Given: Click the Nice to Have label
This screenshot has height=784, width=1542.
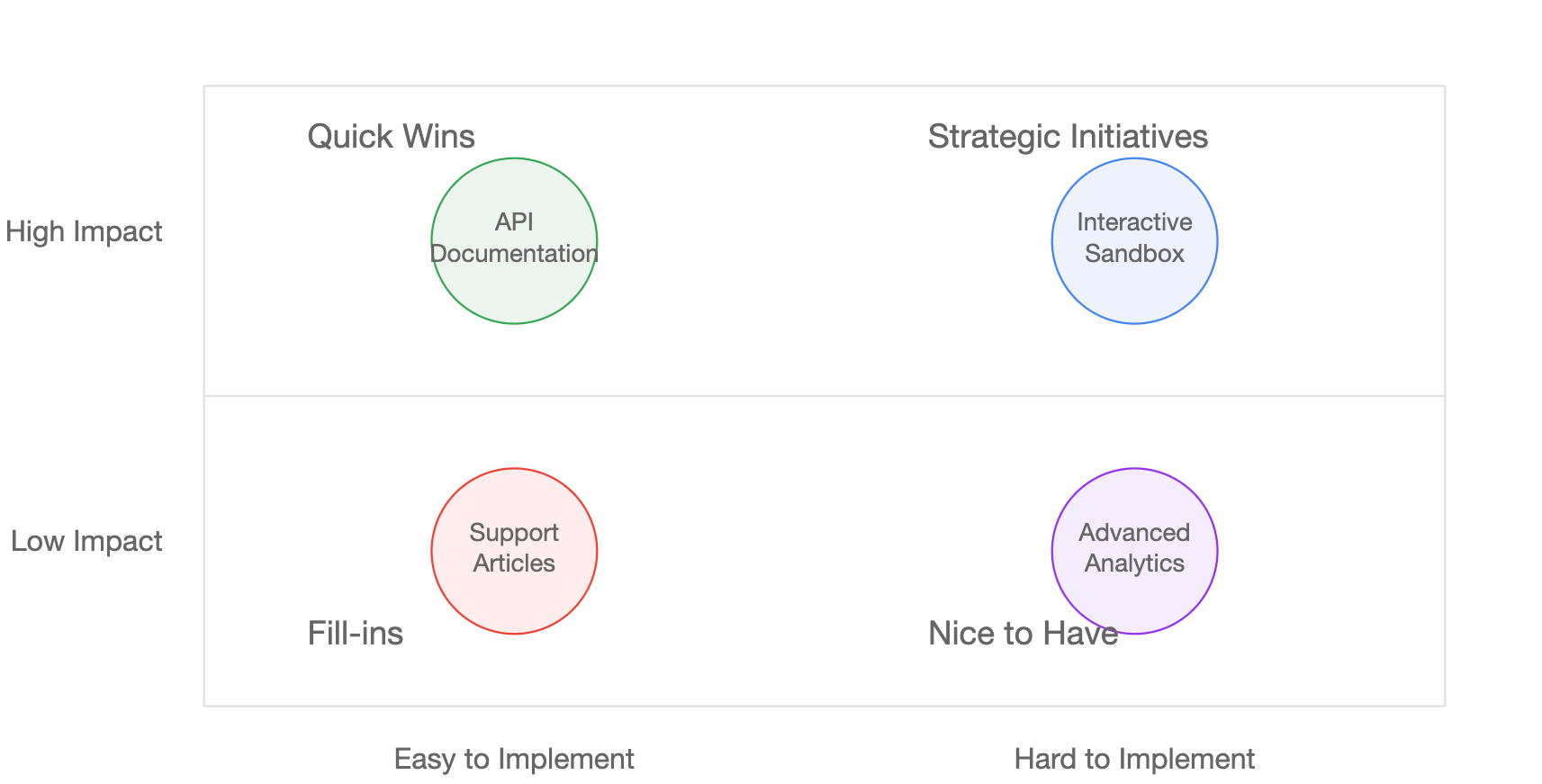Looking at the screenshot, I should 1023,633.
